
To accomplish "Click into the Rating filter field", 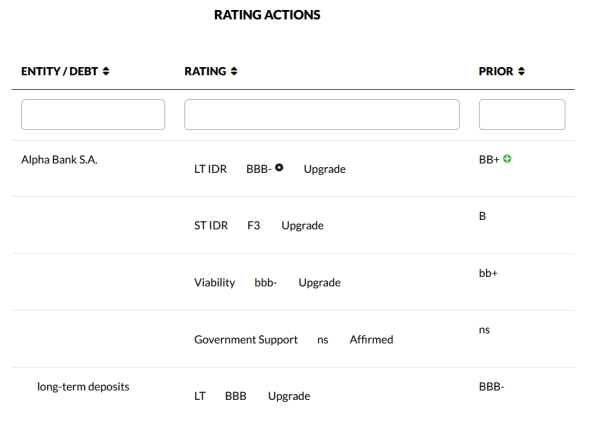I will pos(322,114).
